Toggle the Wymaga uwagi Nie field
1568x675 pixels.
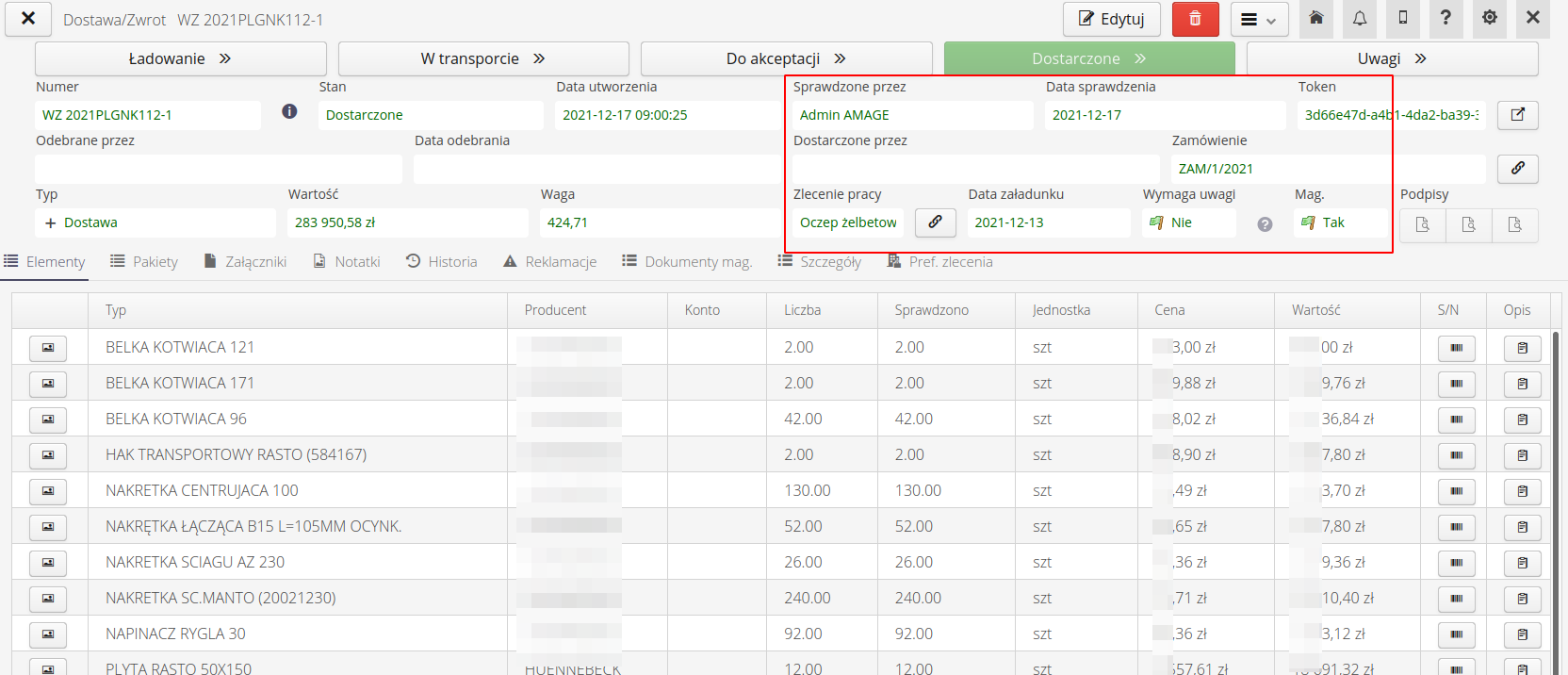1187,223
